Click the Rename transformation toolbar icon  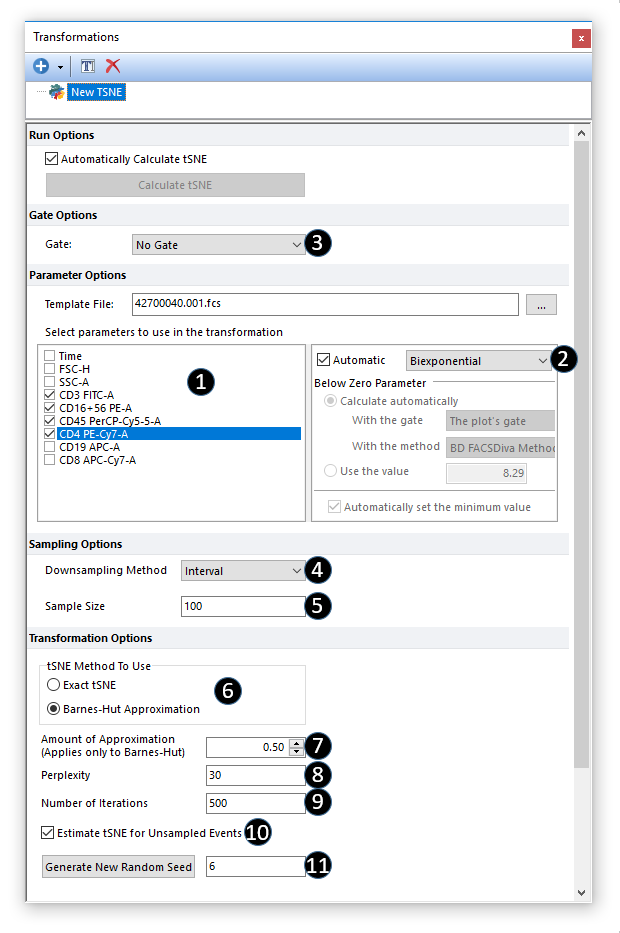point(88,66)
